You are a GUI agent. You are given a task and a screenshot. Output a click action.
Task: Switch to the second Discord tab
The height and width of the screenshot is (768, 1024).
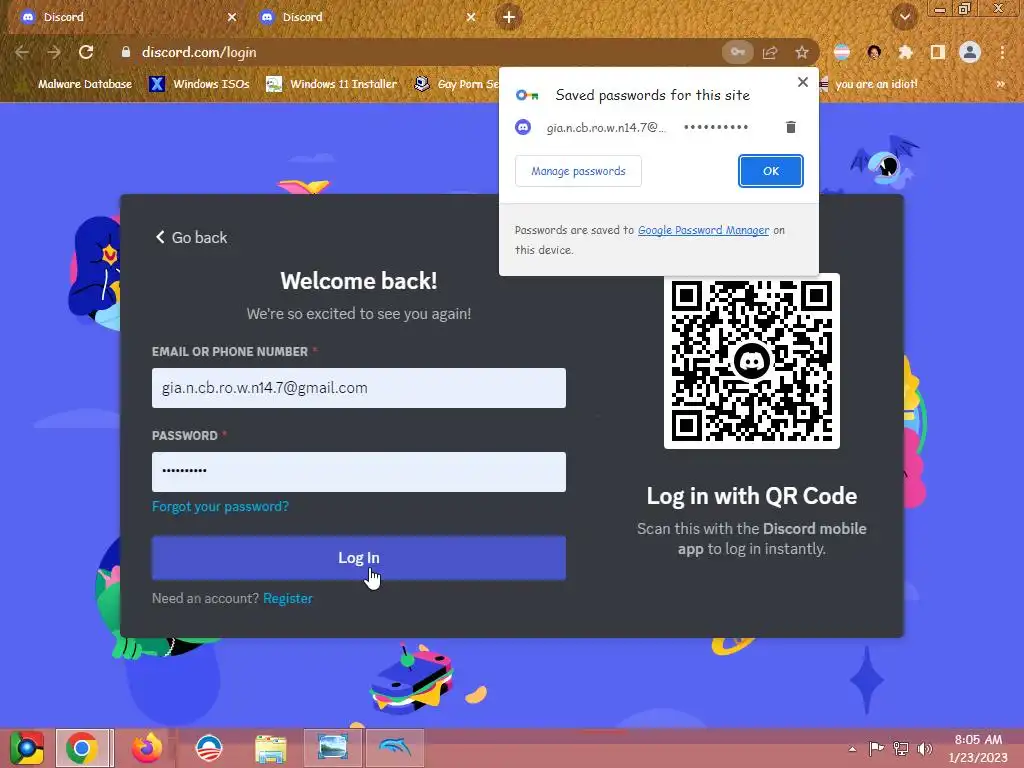pyautogui.click(x=366, y=17)
